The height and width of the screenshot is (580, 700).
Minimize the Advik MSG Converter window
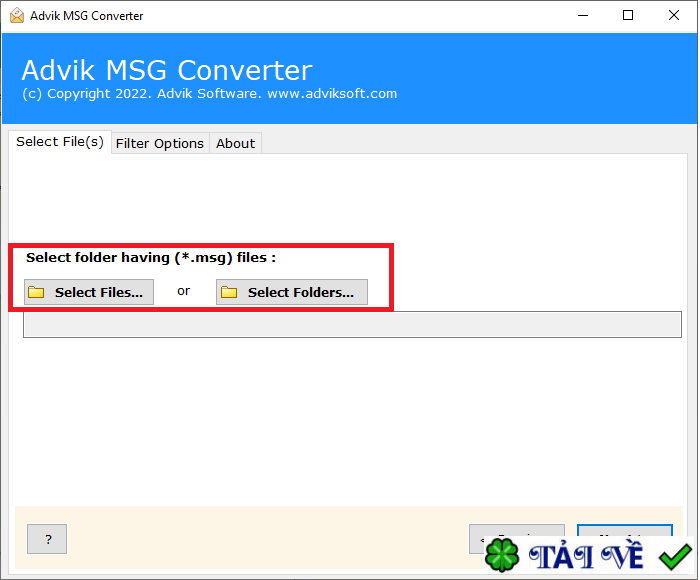583,16
